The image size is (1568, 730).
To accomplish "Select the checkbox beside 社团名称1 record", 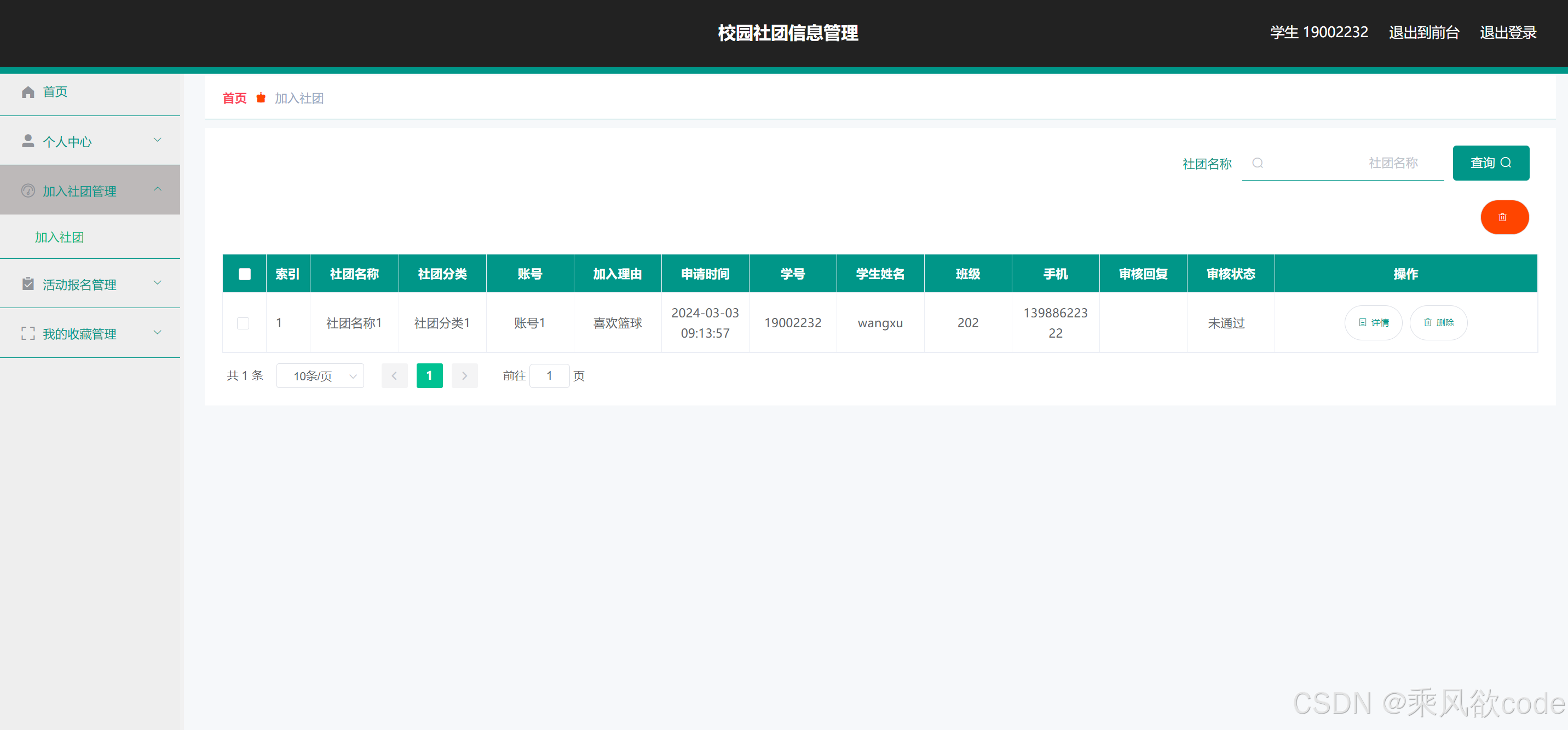I will click(244, 323).
